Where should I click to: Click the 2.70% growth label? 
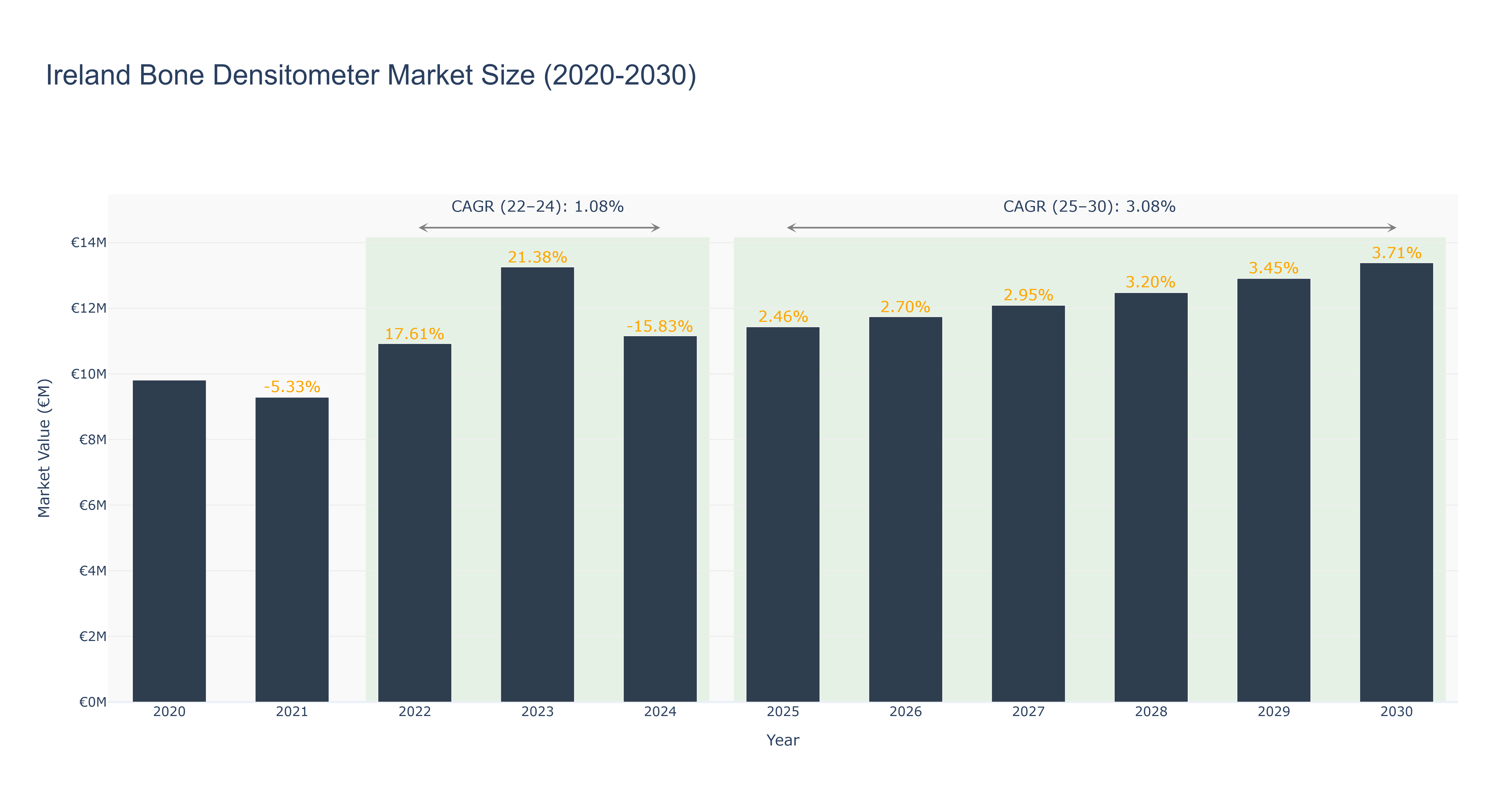[905, 306]
